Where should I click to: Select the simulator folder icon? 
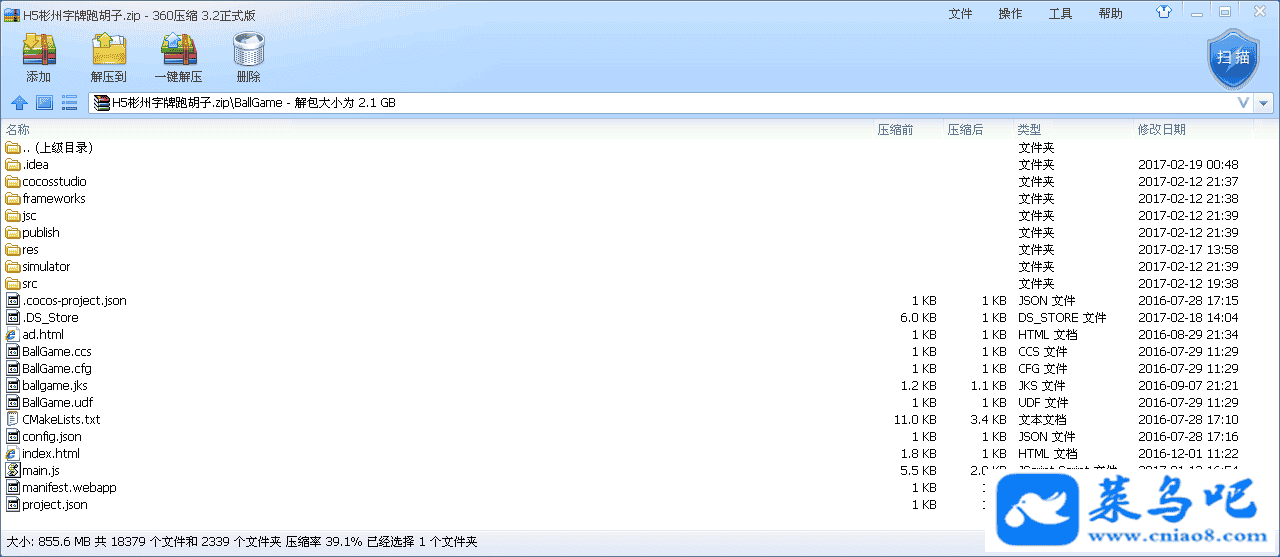pyautogui.click(x=13, y=267)
